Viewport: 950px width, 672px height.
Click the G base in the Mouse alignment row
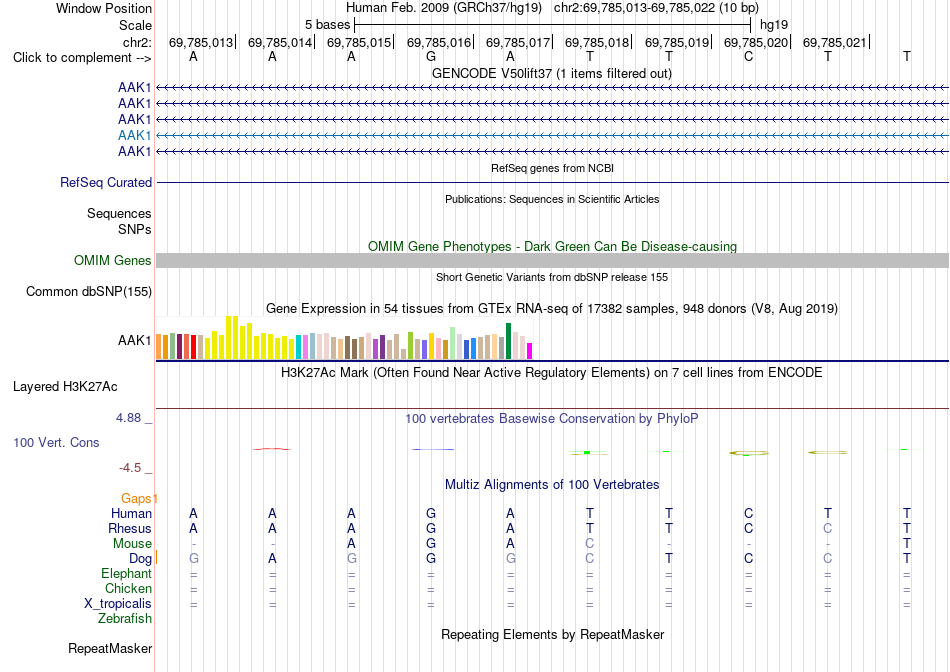[x=431, y=544]
